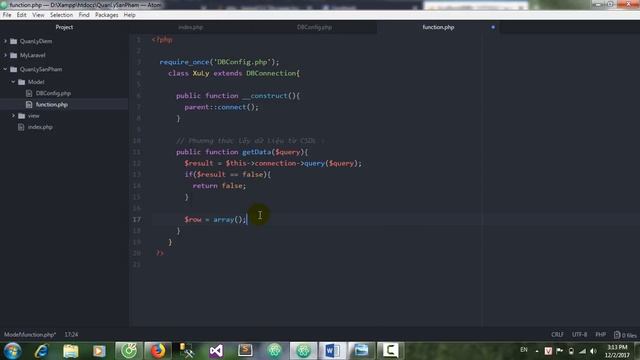The height and width of the screenshot is (360, 640).
Task: Click file path Model\function.php in status bar
Action: tap(30, 335)
